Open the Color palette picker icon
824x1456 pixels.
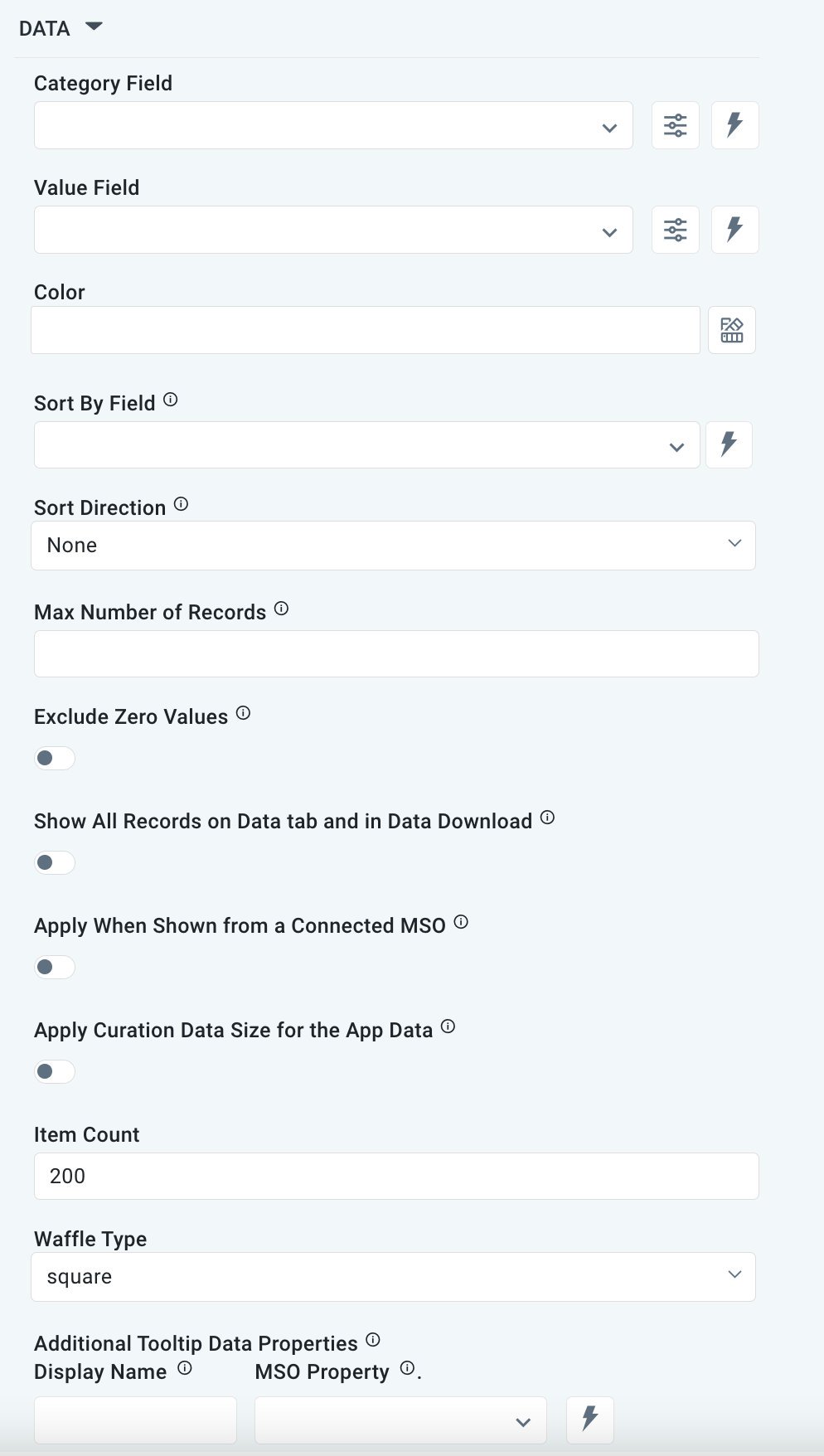(732, 330)
